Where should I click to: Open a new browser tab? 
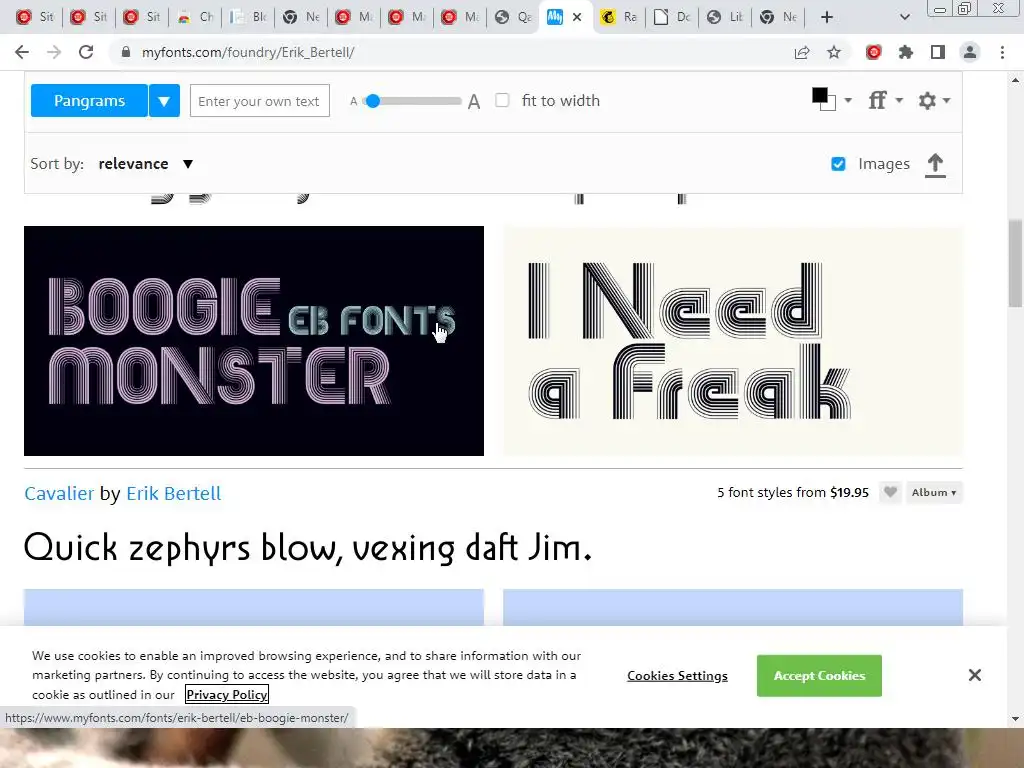(x=827, y=17)
